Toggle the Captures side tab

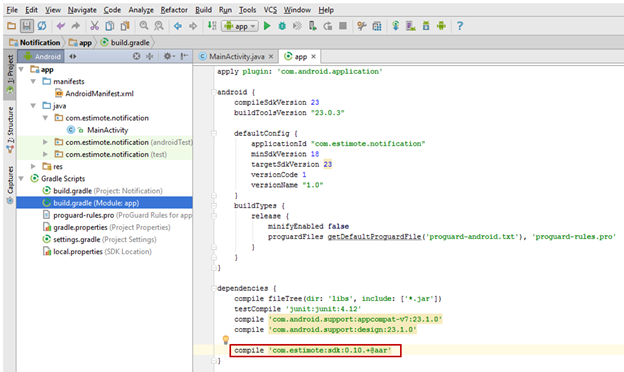tap(10, 184)
